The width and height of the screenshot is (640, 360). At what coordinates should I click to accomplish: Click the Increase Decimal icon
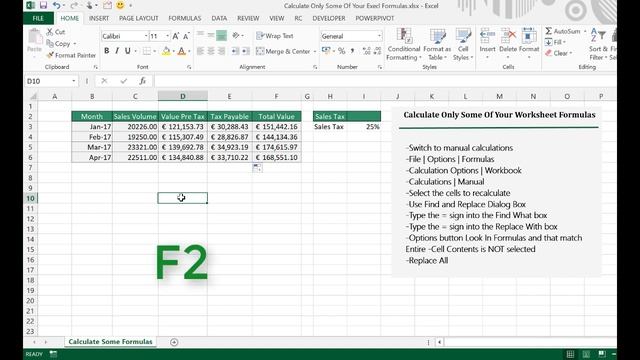coord(366,51)
